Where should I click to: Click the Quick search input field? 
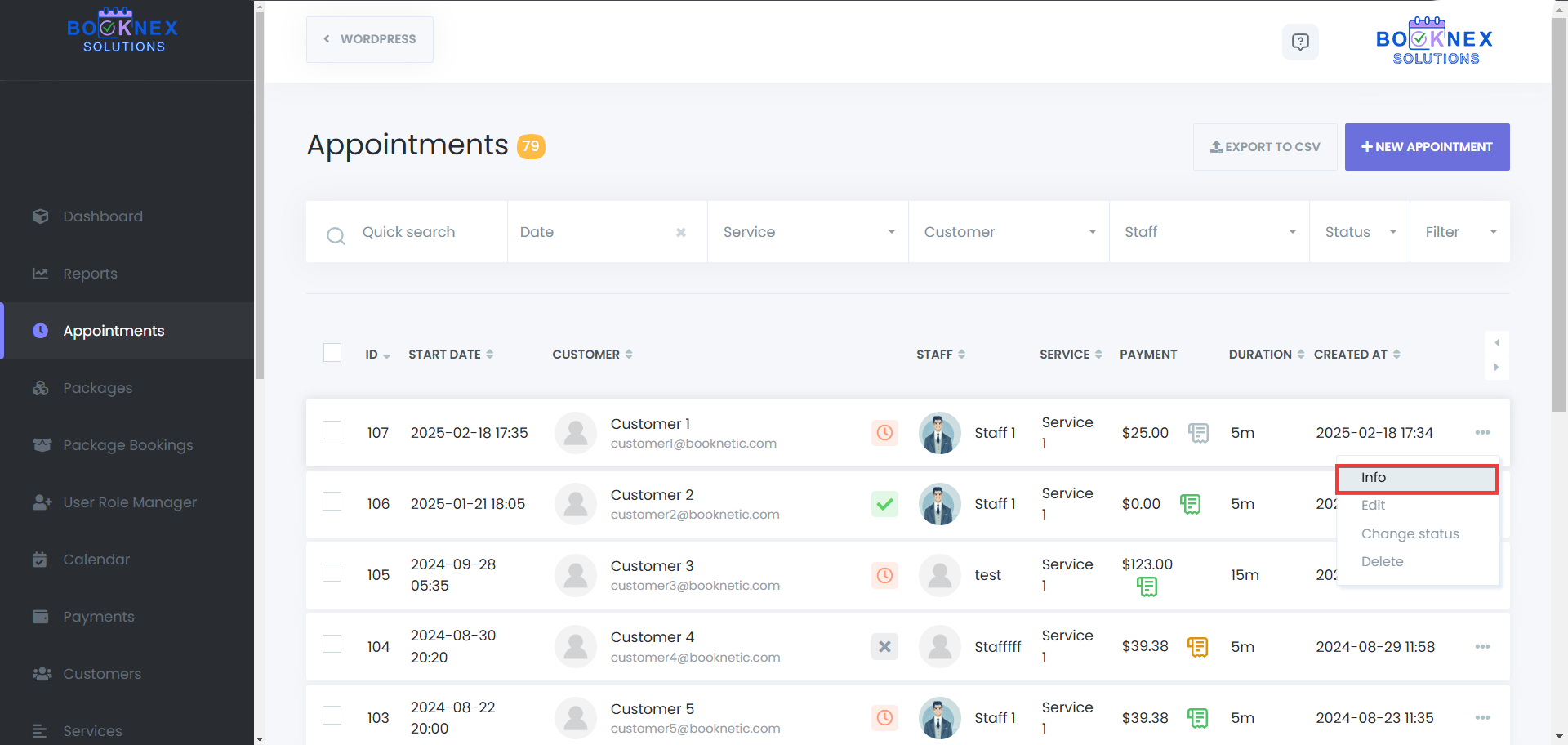425,232
